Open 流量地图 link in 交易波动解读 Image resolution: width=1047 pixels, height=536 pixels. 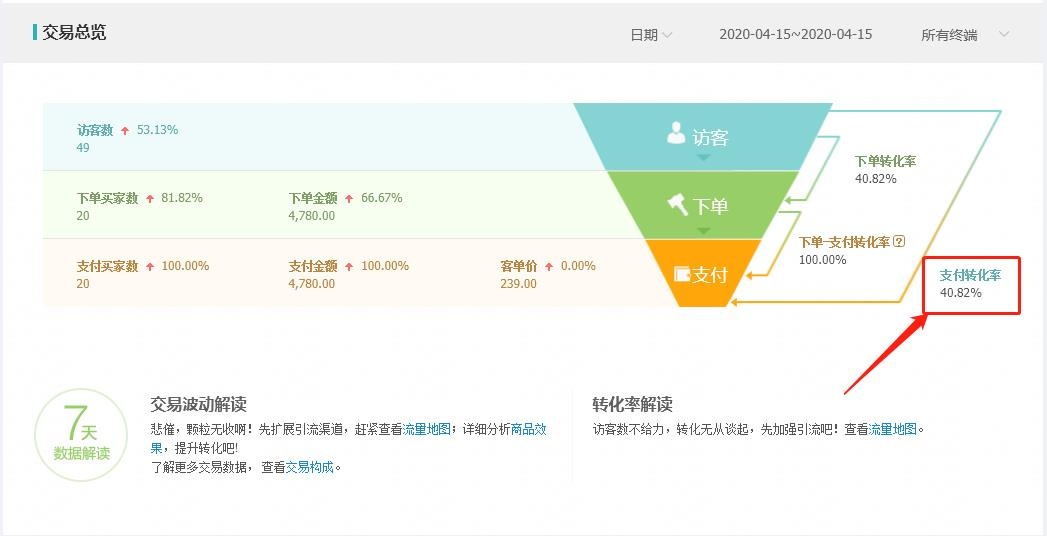tap(426, 429)
